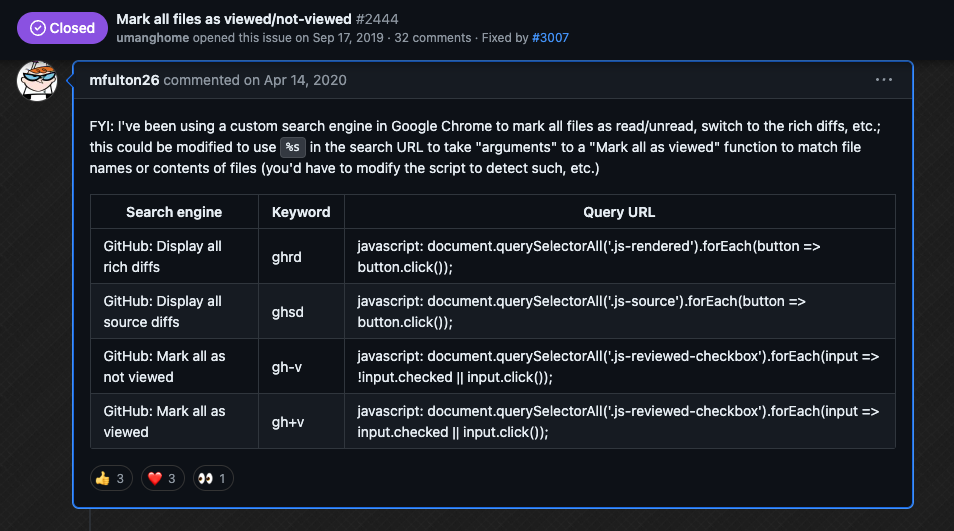Click the ghsd keyword cell

pyautogui.click(x=301, y=311)
